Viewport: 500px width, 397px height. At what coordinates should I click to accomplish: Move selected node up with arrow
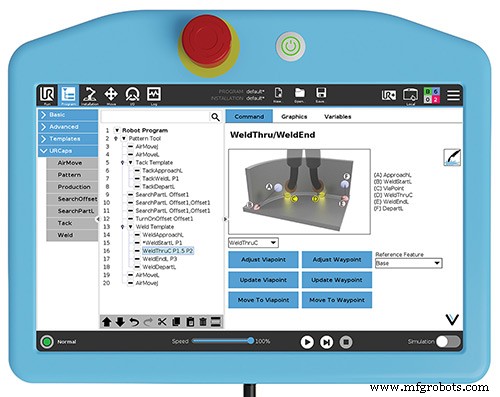[x=107, y=322]
